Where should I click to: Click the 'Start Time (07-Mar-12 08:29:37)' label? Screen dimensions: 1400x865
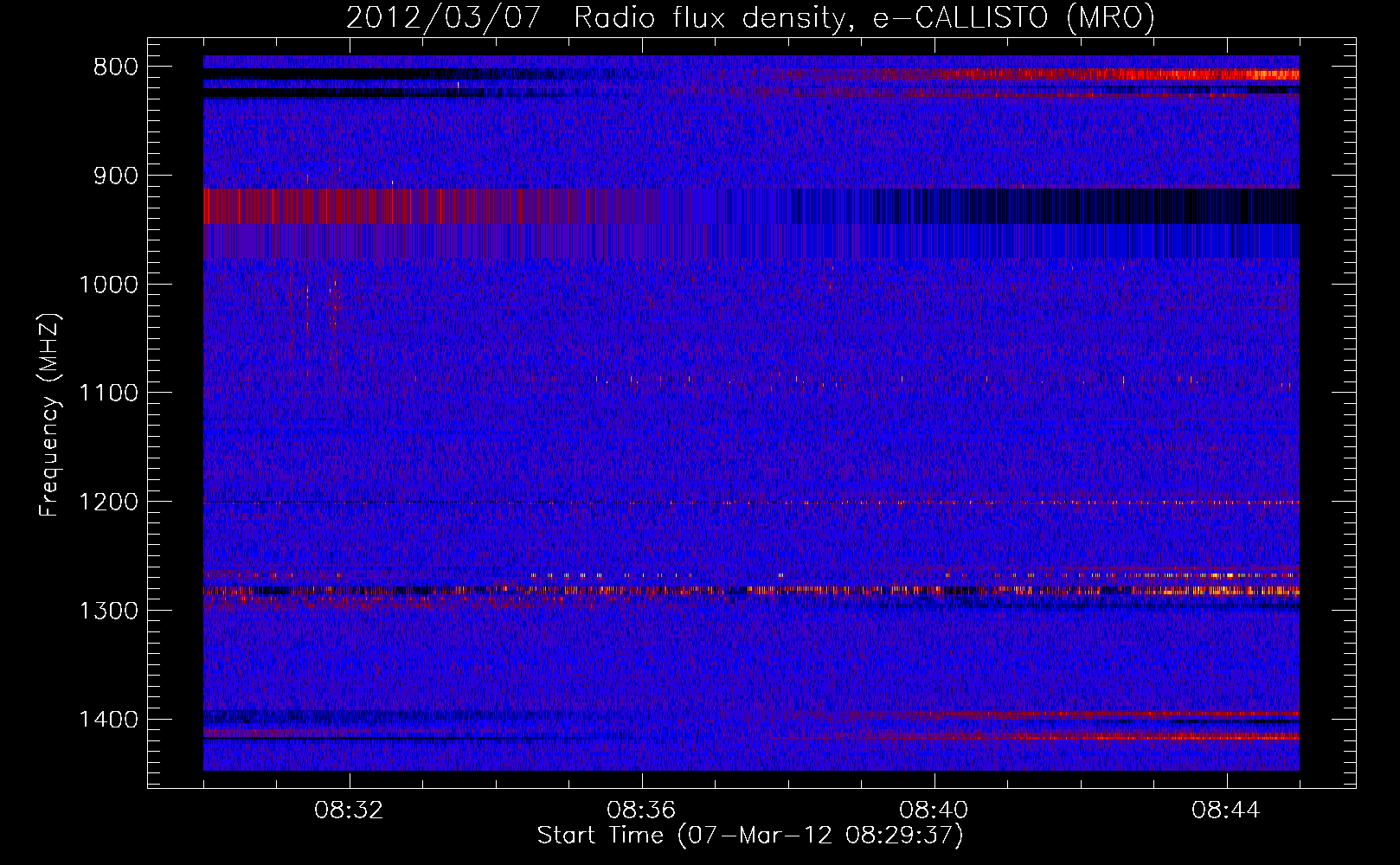[750, 836]
